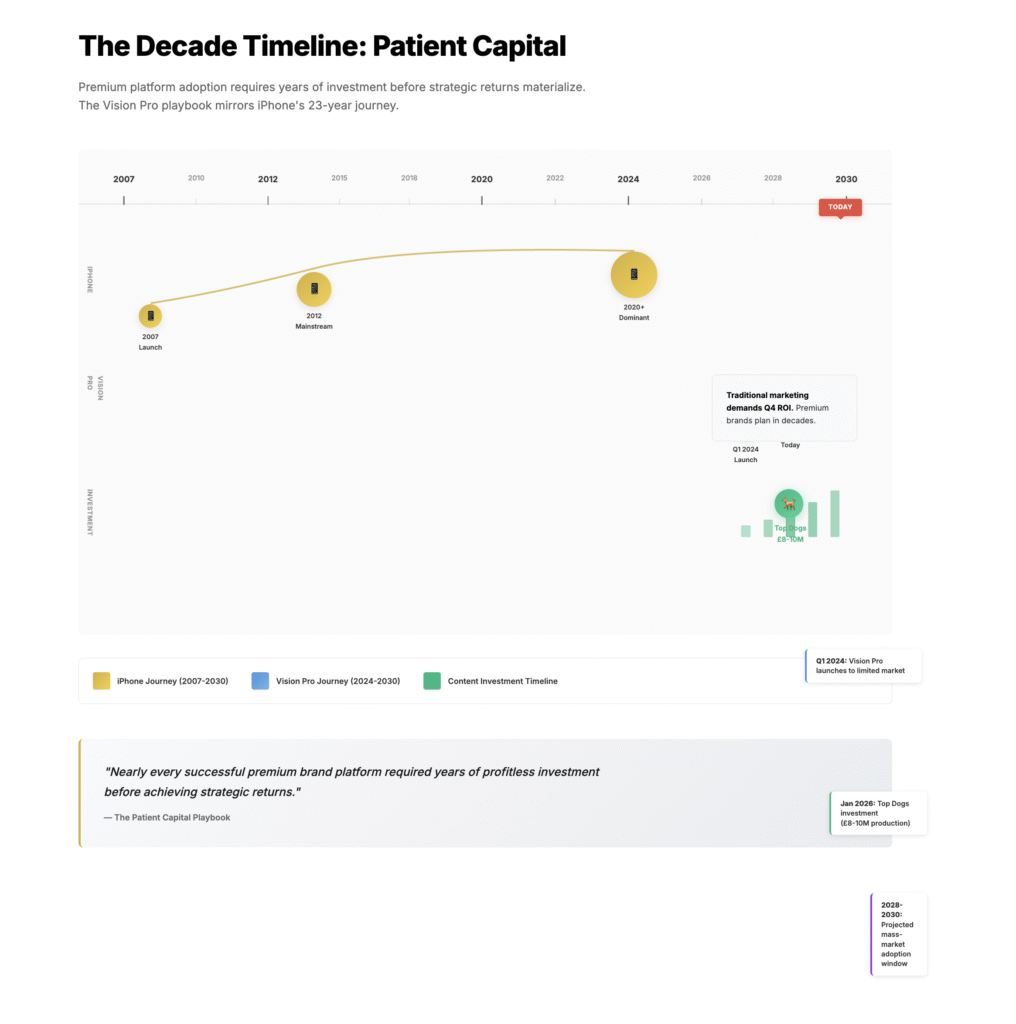This screenshot has height=1024, width=1016.
Task: Click the red TODAY marker badge
Action: pos(840,207)
